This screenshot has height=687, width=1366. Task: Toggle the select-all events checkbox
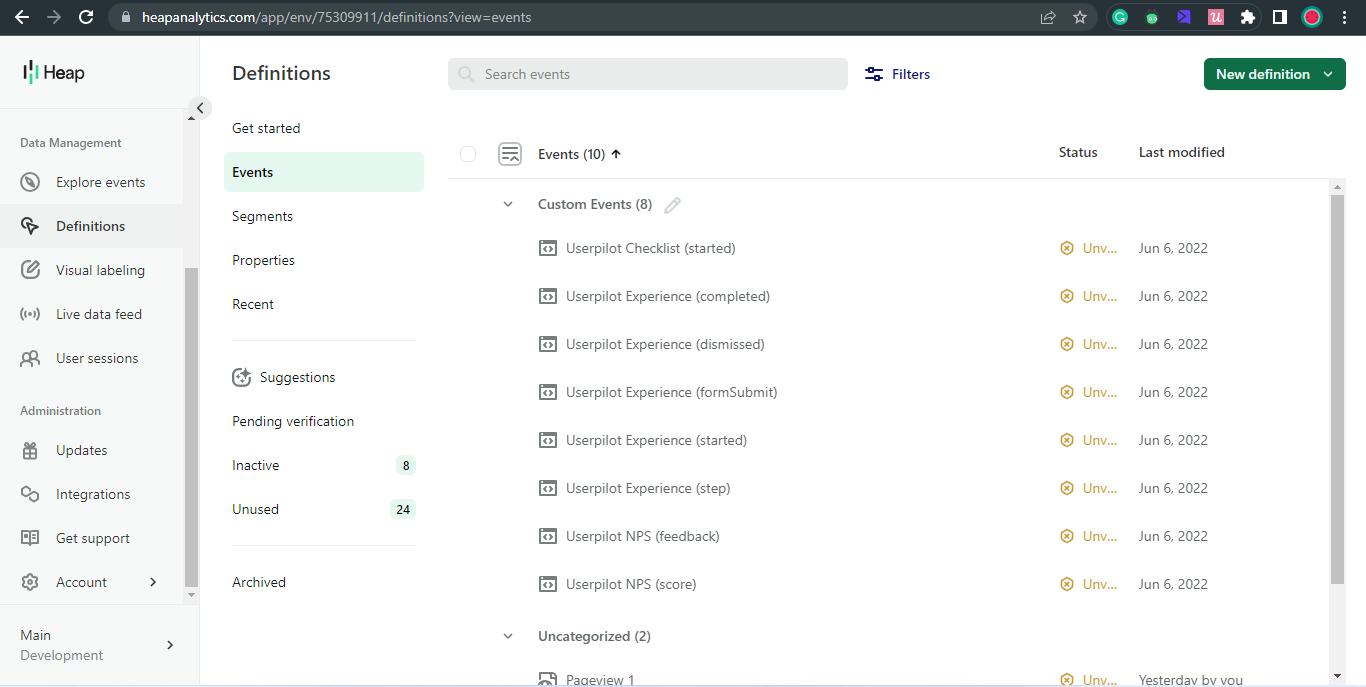coord(468,154)
